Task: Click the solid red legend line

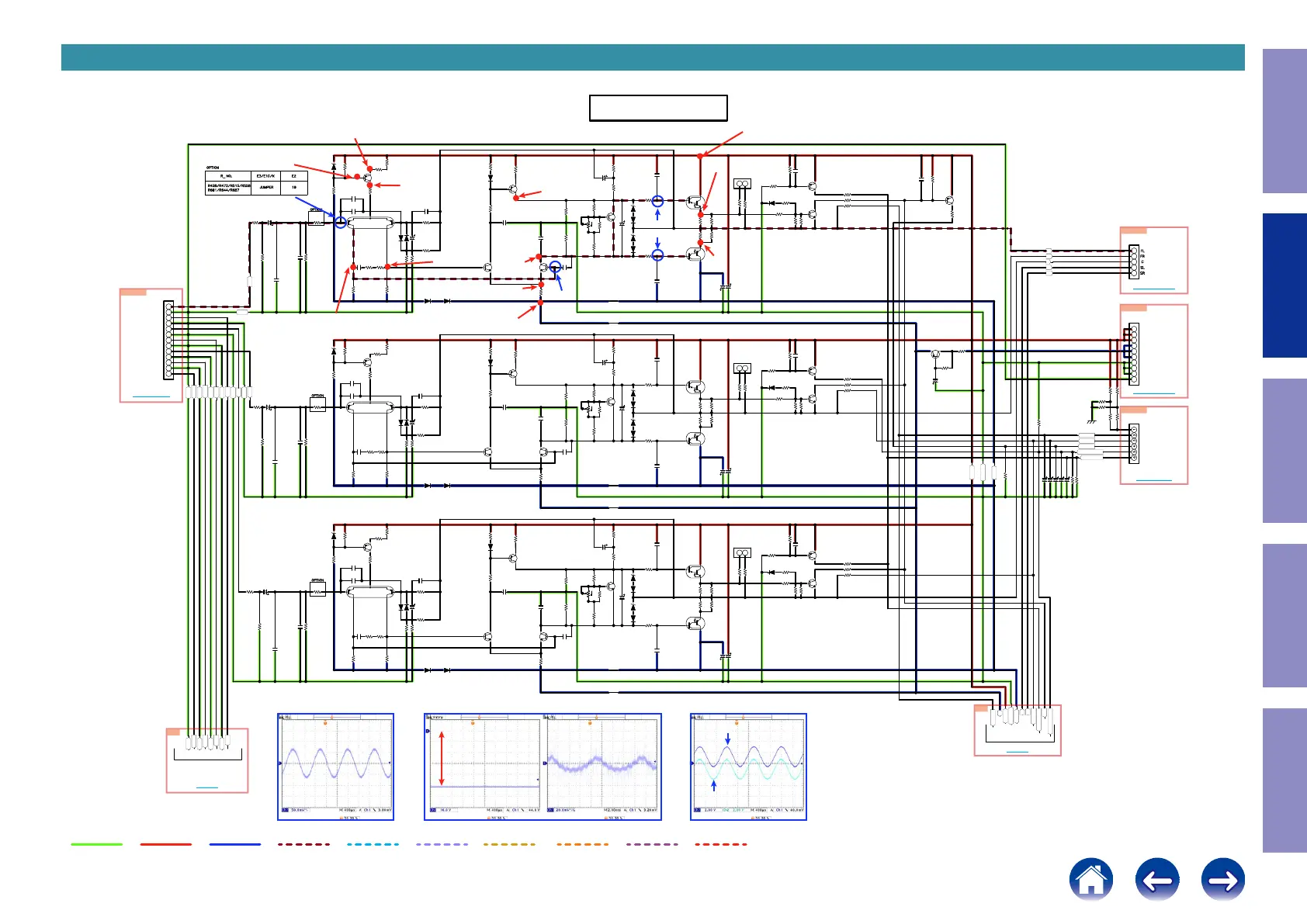Action: pos(166,844)
